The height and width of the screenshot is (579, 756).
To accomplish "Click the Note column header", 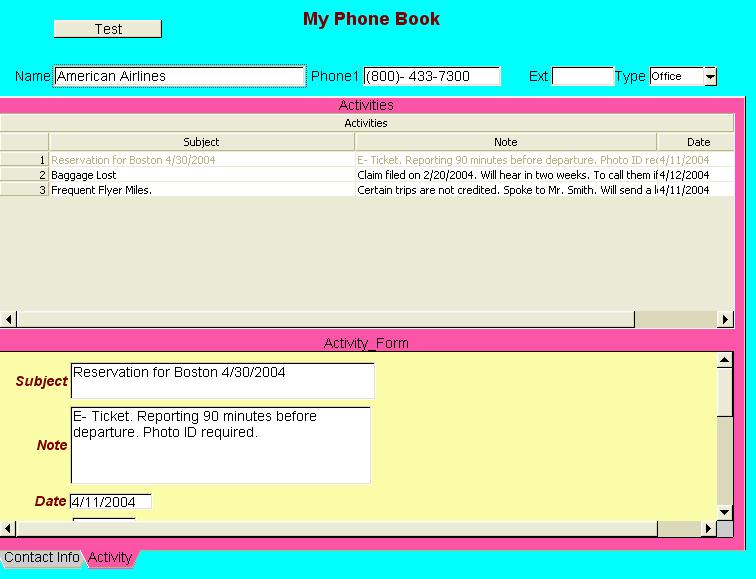I will pos(505,142).
